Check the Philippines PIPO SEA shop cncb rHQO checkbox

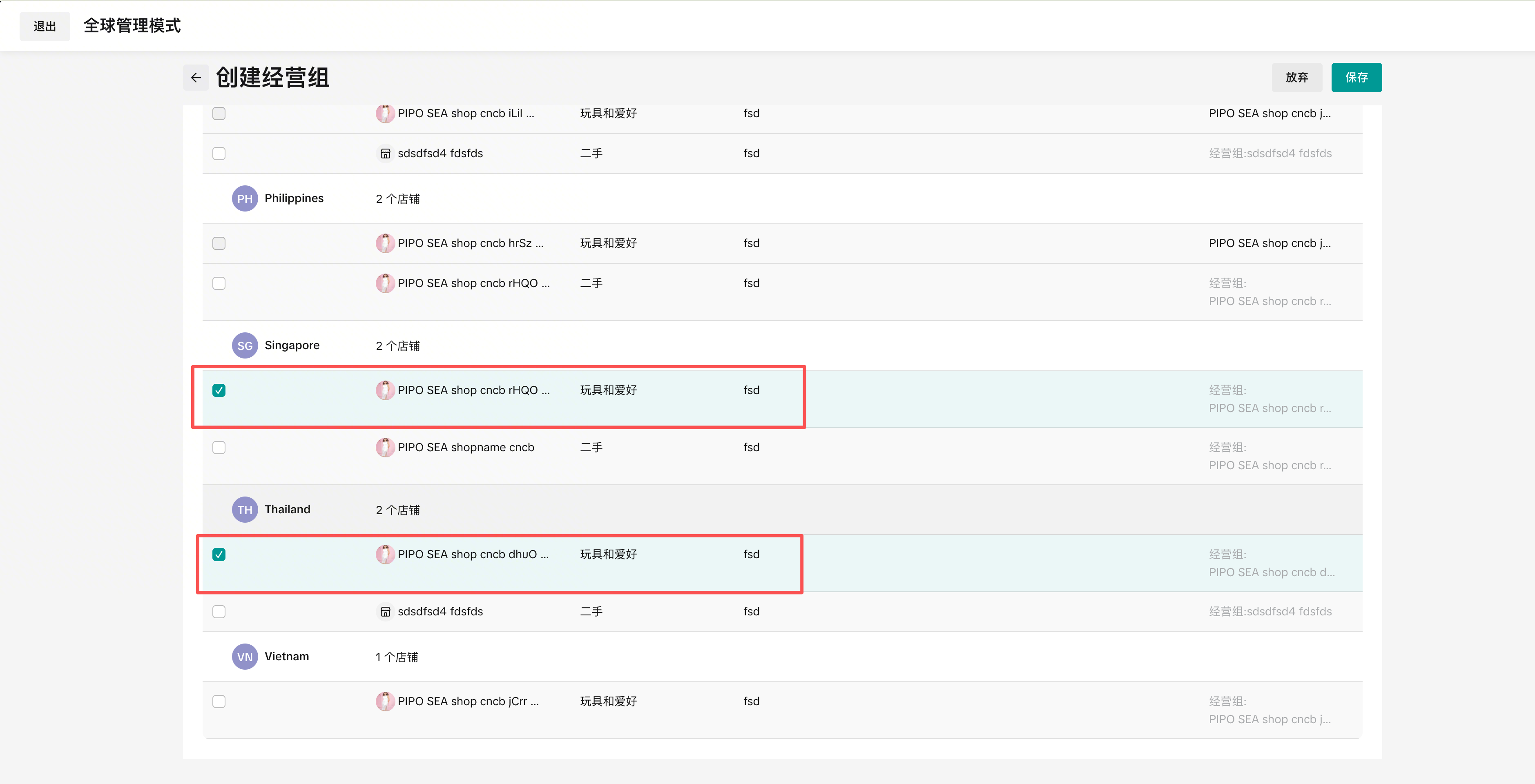point(219,283)
